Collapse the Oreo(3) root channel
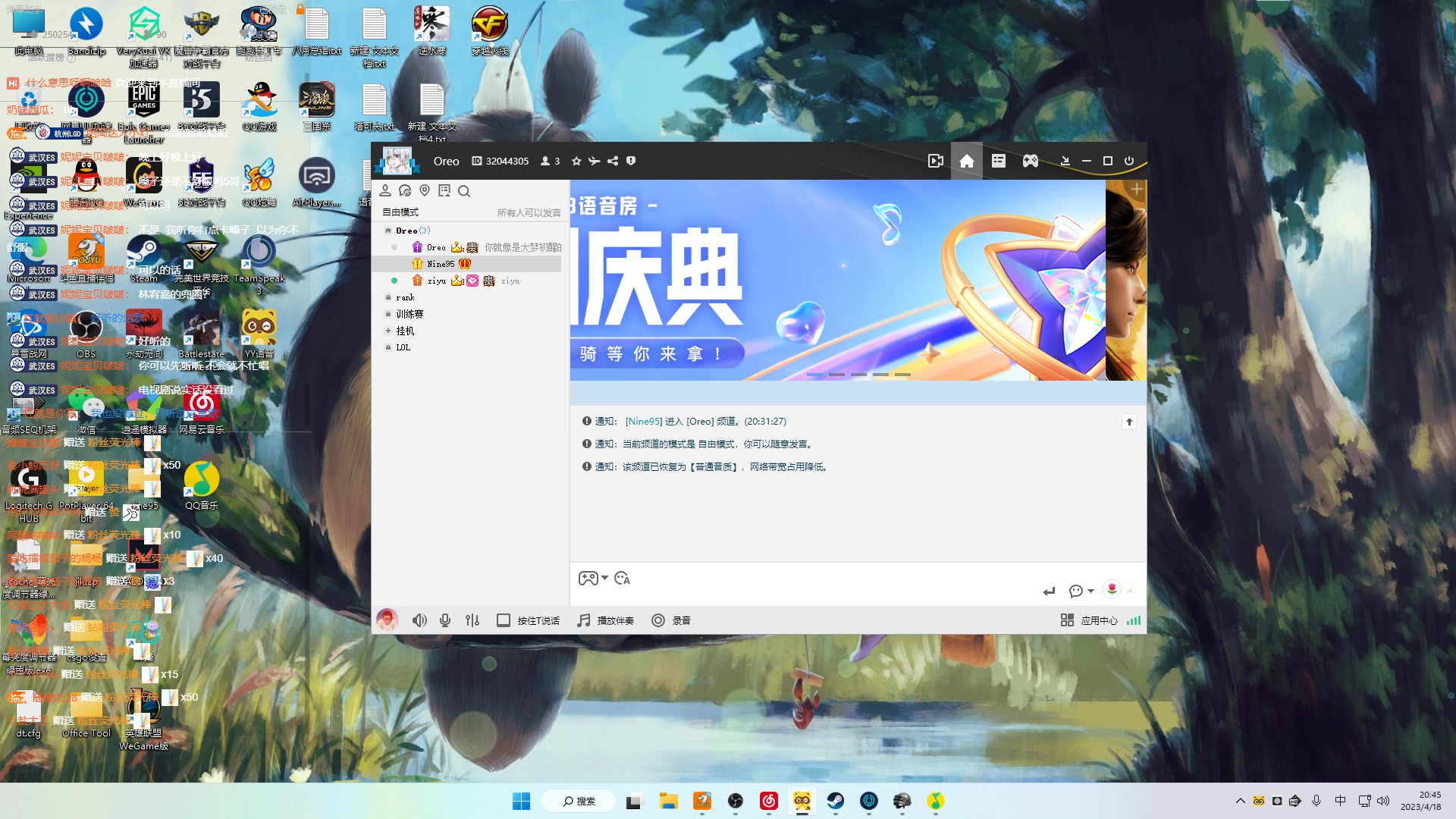The image size is (1456, 819). pyautogui.click(x=388, y=231)
